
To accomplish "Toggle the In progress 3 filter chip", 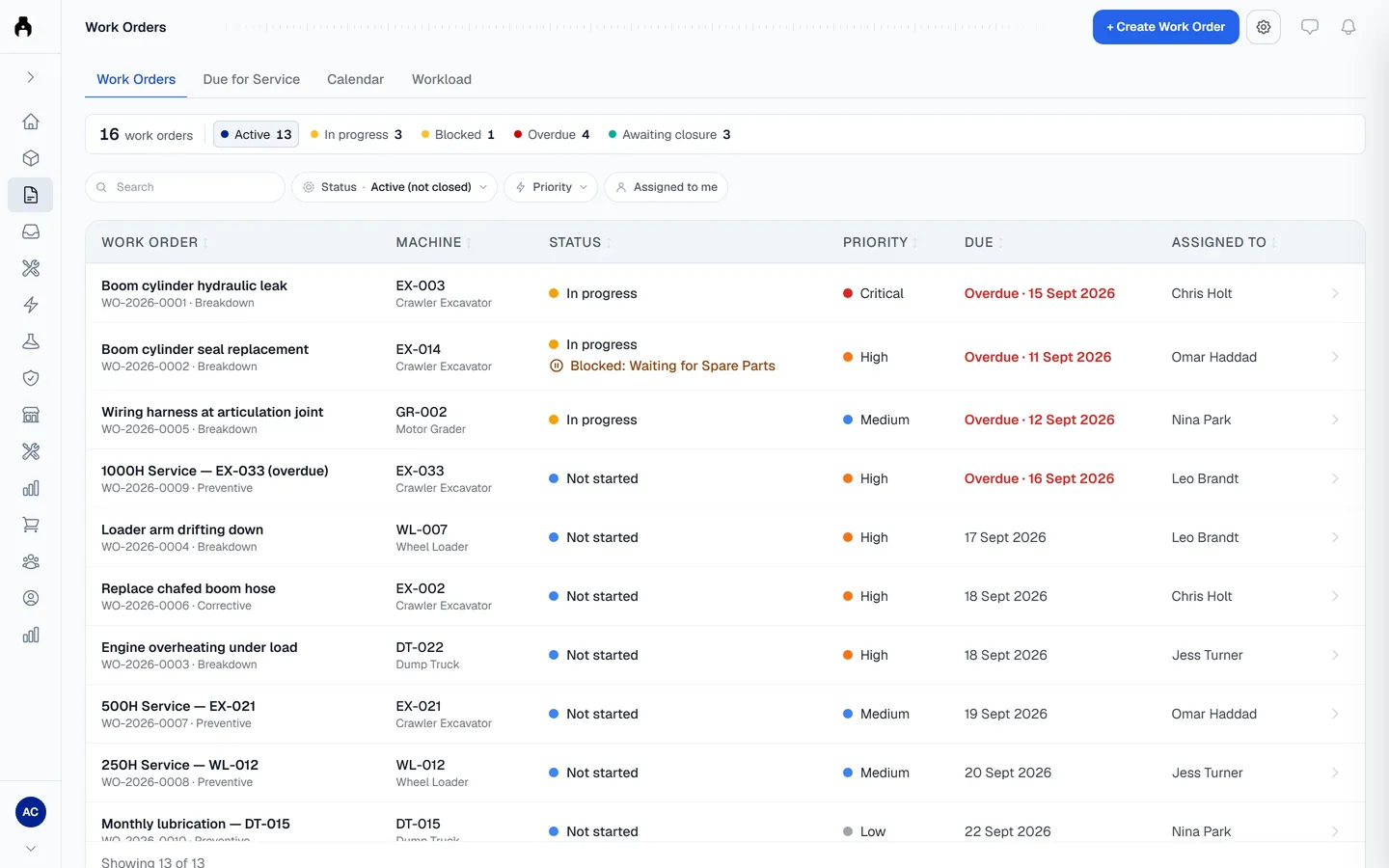I will (x=356, y=134).
